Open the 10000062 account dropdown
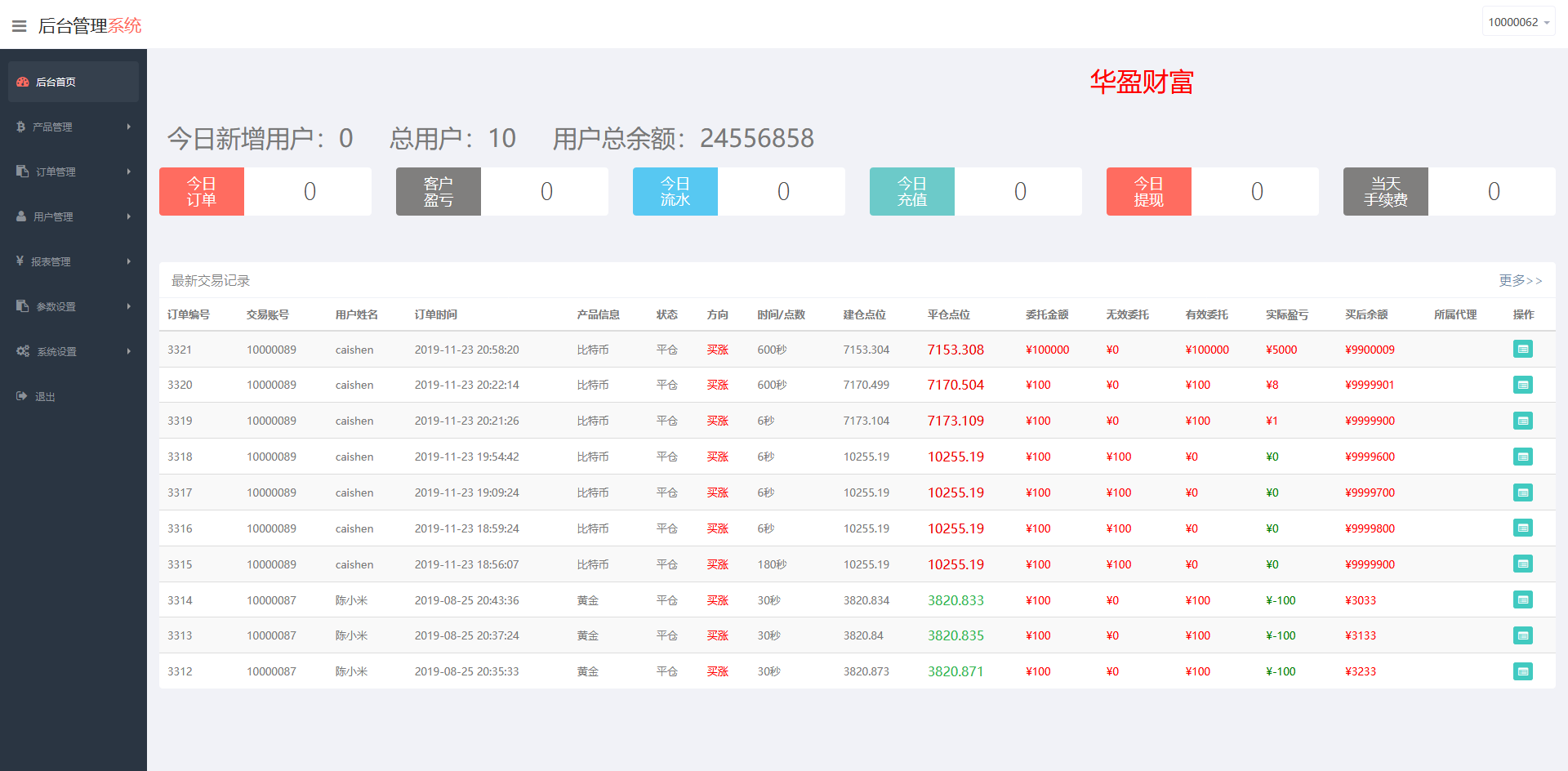This screenshot has height=771, width=1568. [x=1518, y=22]
